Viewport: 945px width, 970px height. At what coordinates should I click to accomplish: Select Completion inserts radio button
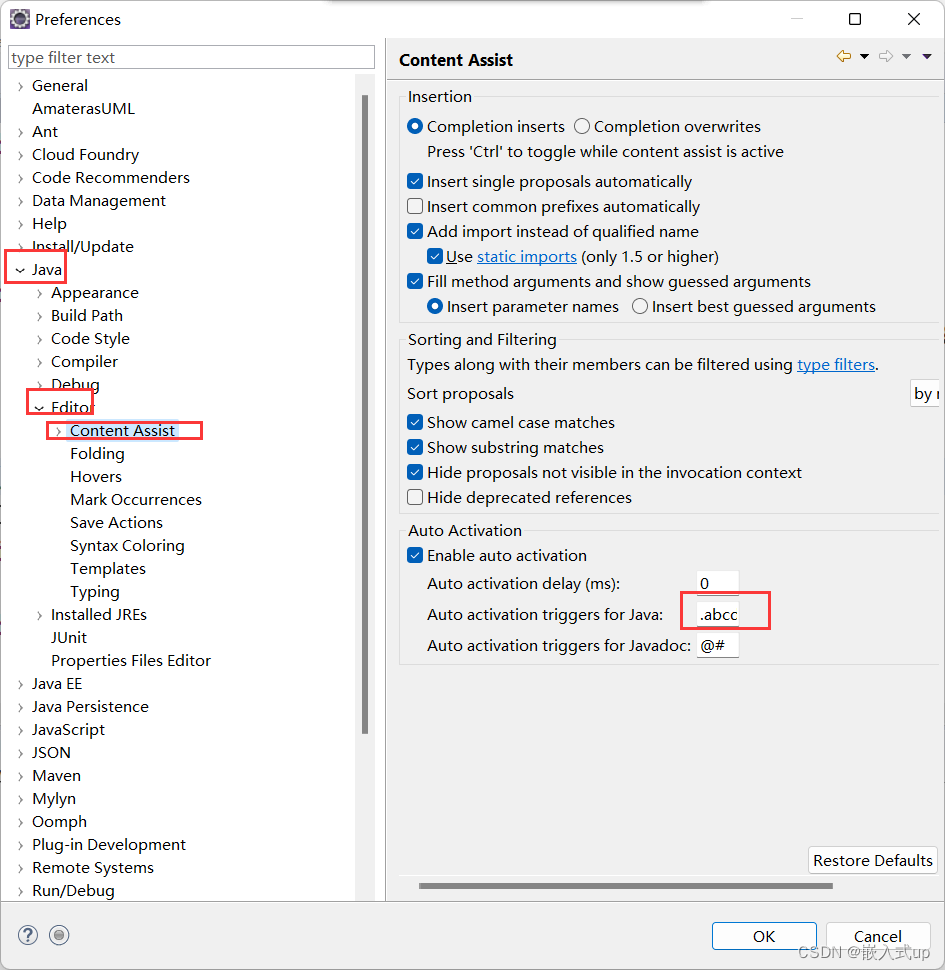click(x=415, y=126)
